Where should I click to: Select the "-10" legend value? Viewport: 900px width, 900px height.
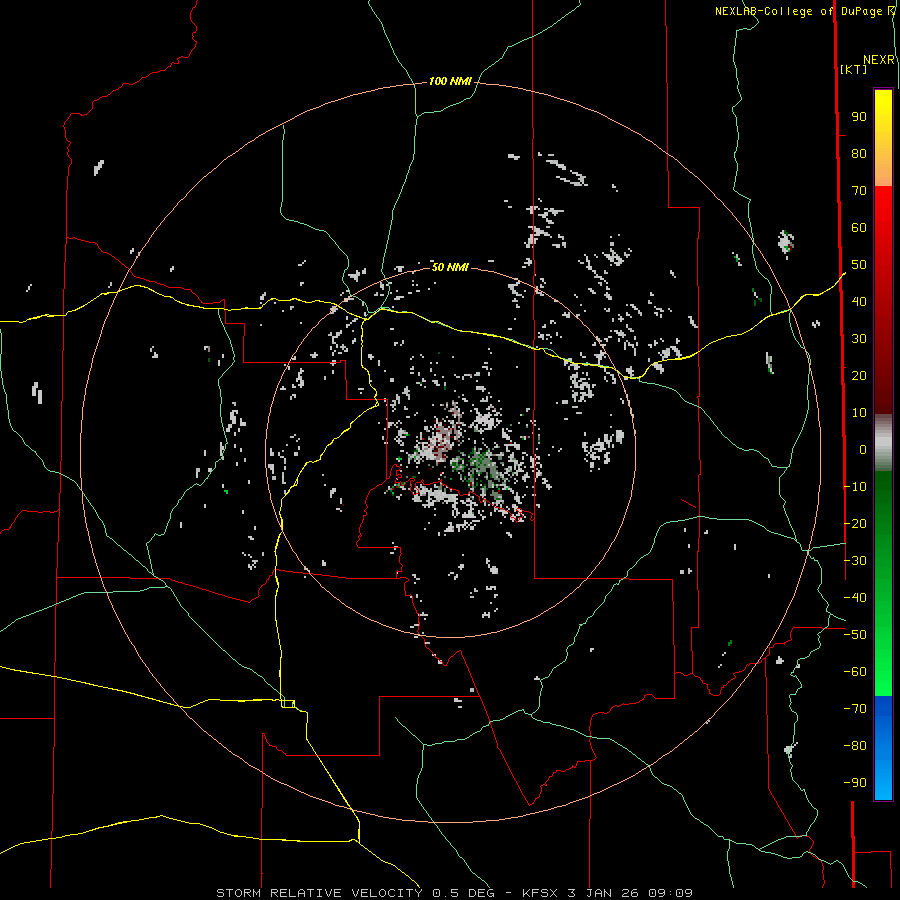pos(855,487)
